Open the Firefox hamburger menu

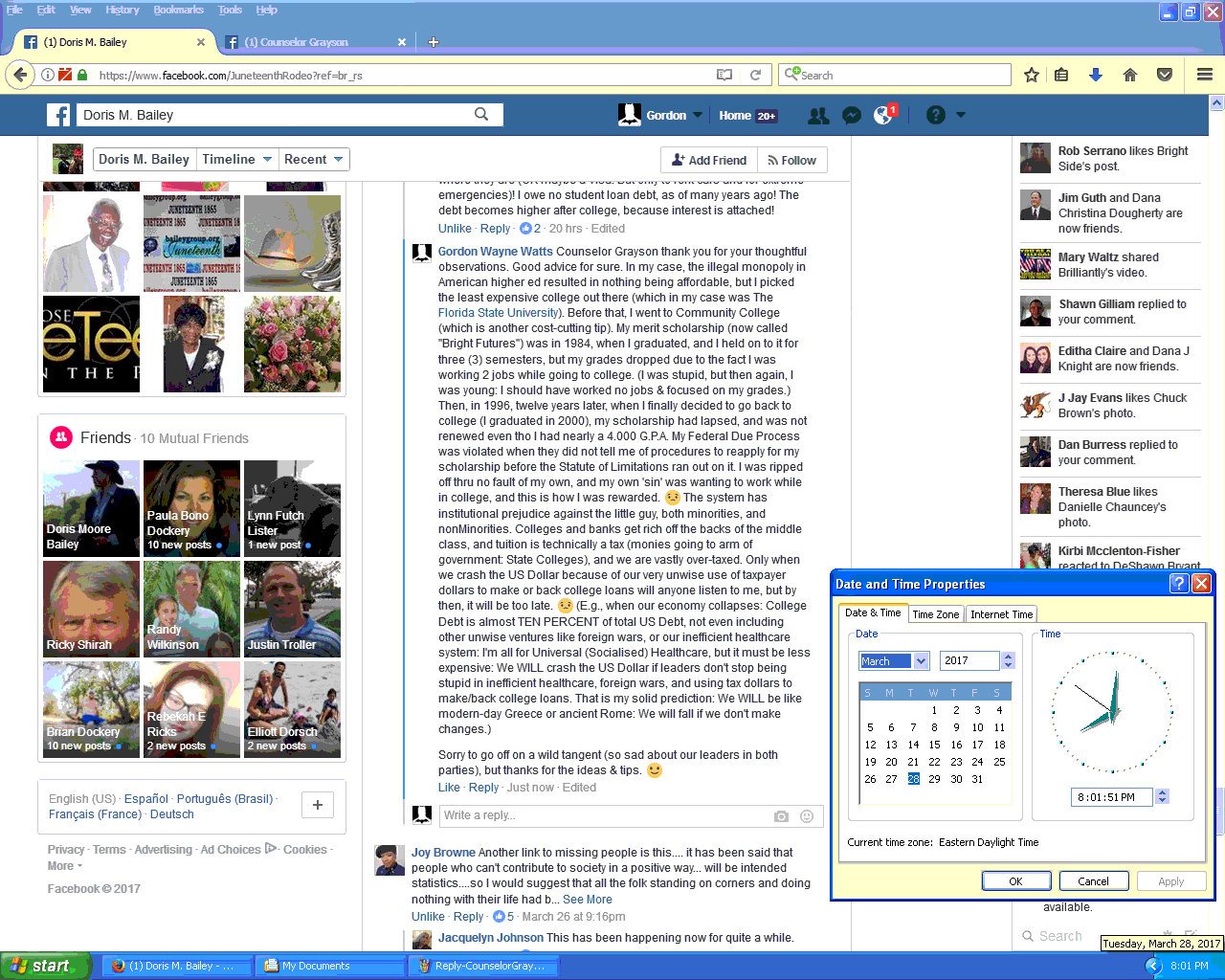pyautogui.click(x=1205, y=75)
